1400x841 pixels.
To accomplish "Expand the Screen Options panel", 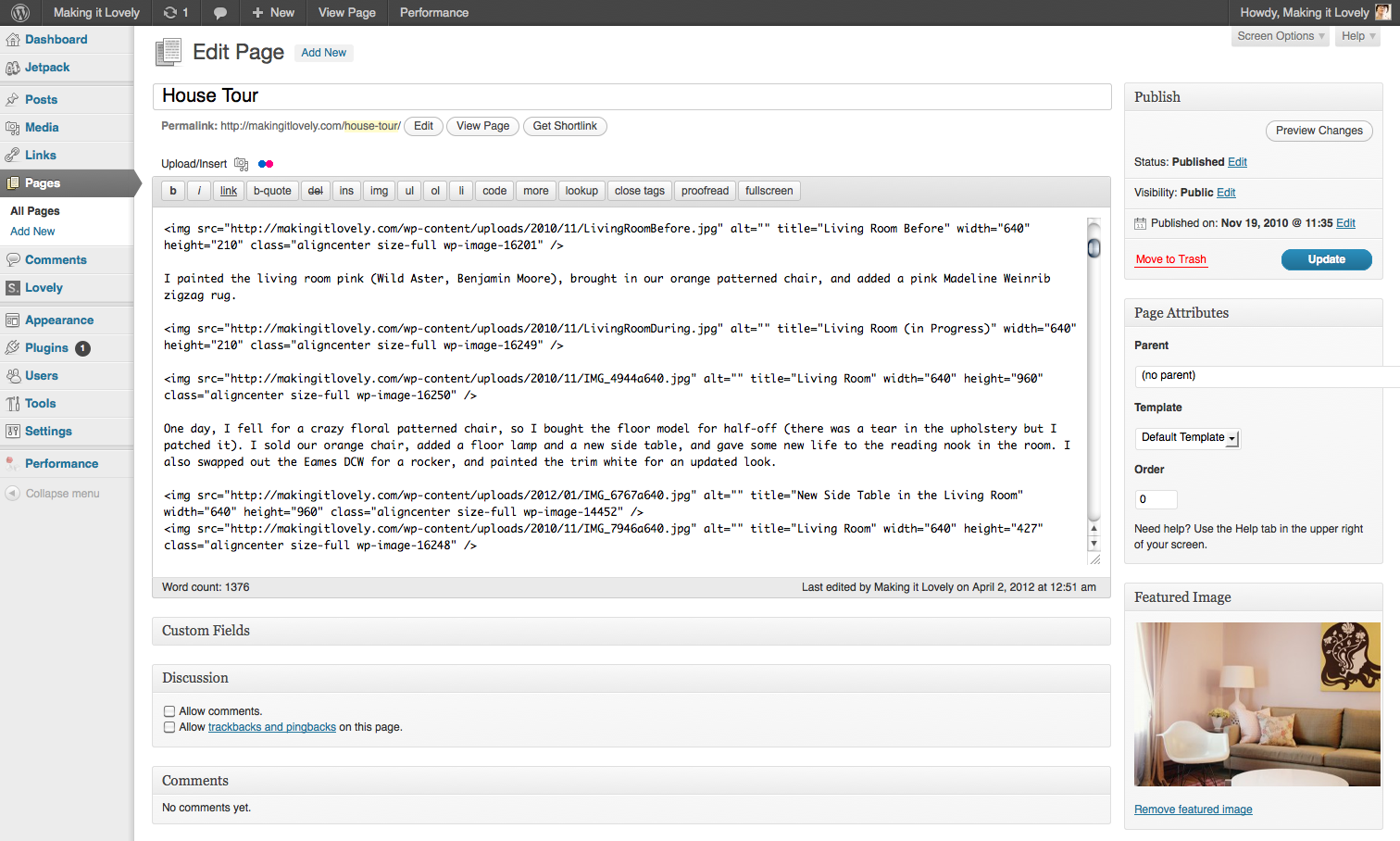I will 1281,36.
